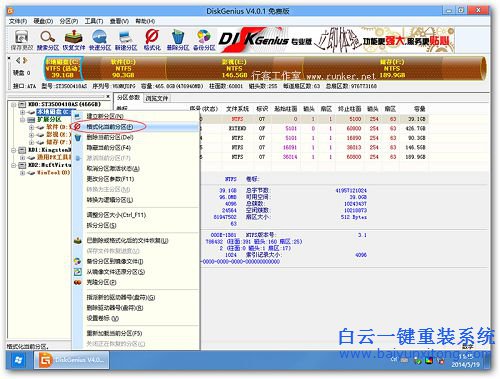Click the restore icon beside 从镜像文件还原分区
Screen dimensions: 500x379
(x=78, y=272)
